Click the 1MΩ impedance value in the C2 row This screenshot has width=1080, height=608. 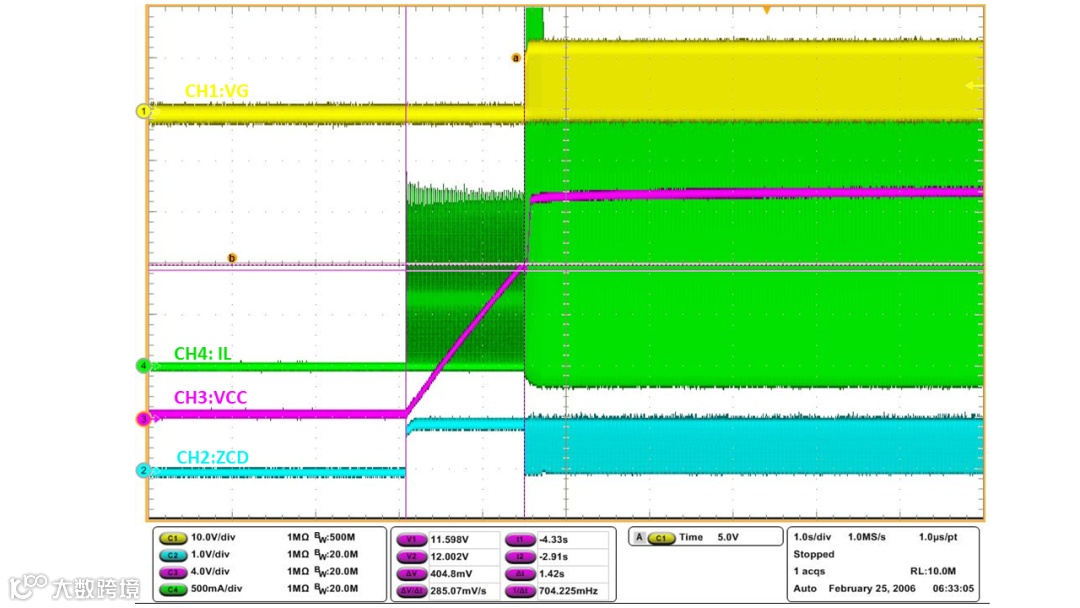point(298,554)
